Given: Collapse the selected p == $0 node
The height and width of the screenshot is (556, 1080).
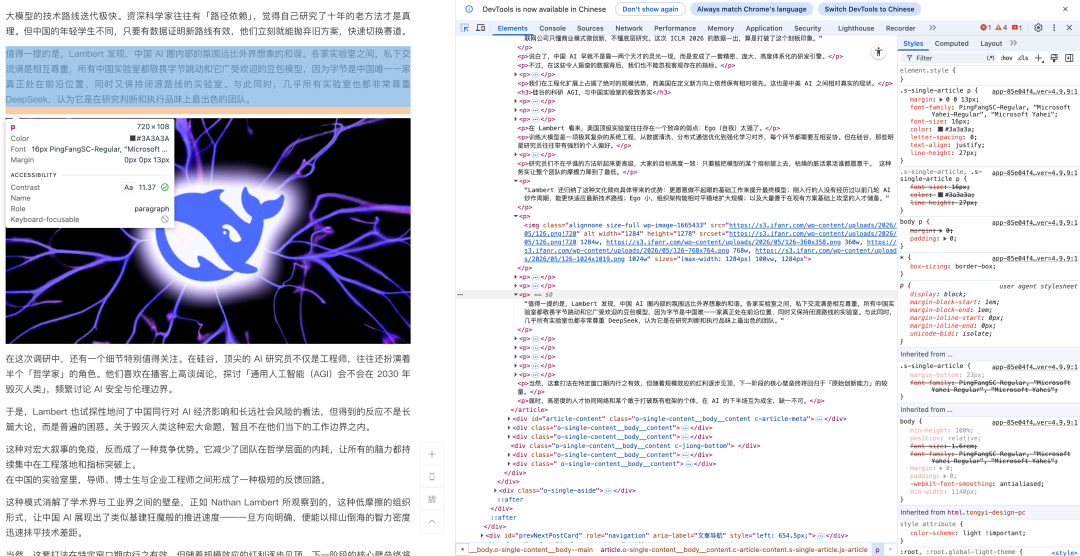Looking at the screenshot, I should [x=517, y=294].
